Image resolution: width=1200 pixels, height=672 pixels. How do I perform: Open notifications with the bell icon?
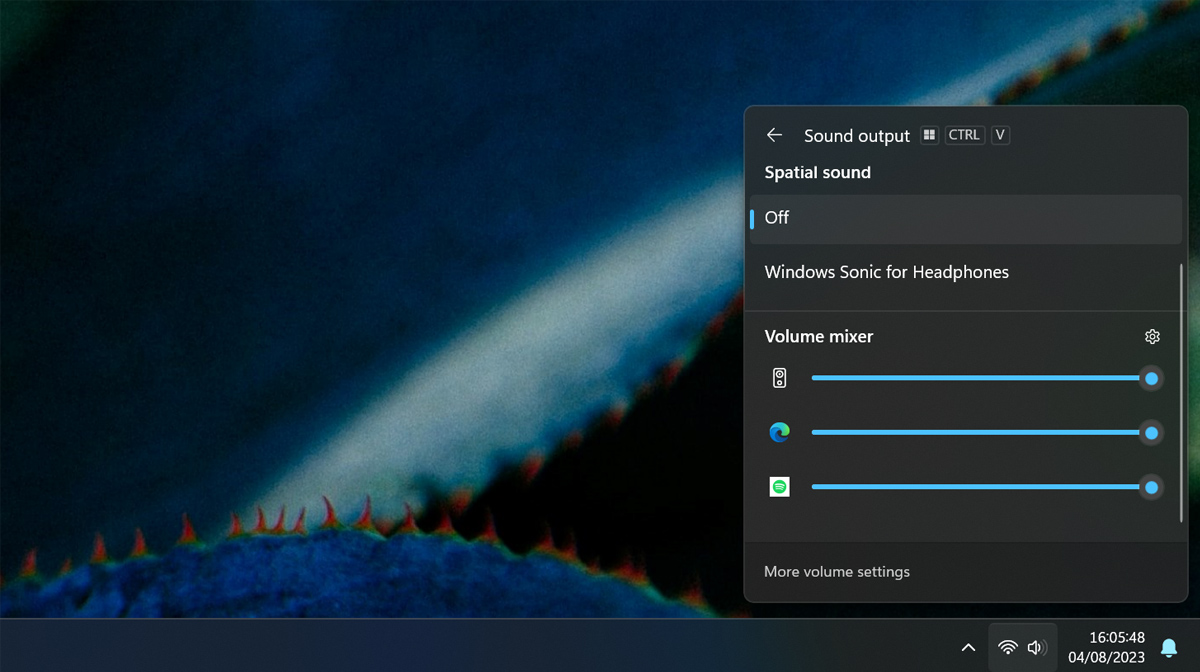pyautogui.click(x=1168, y=647)
